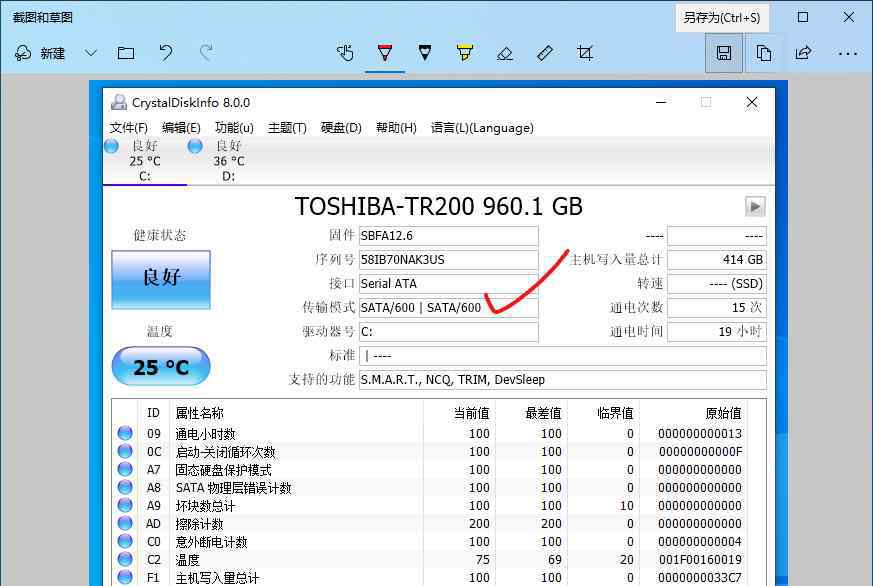The width and height of the screenshot is (873, 586).
Task: Select the touch writing tool
Action: click(345, 53)
